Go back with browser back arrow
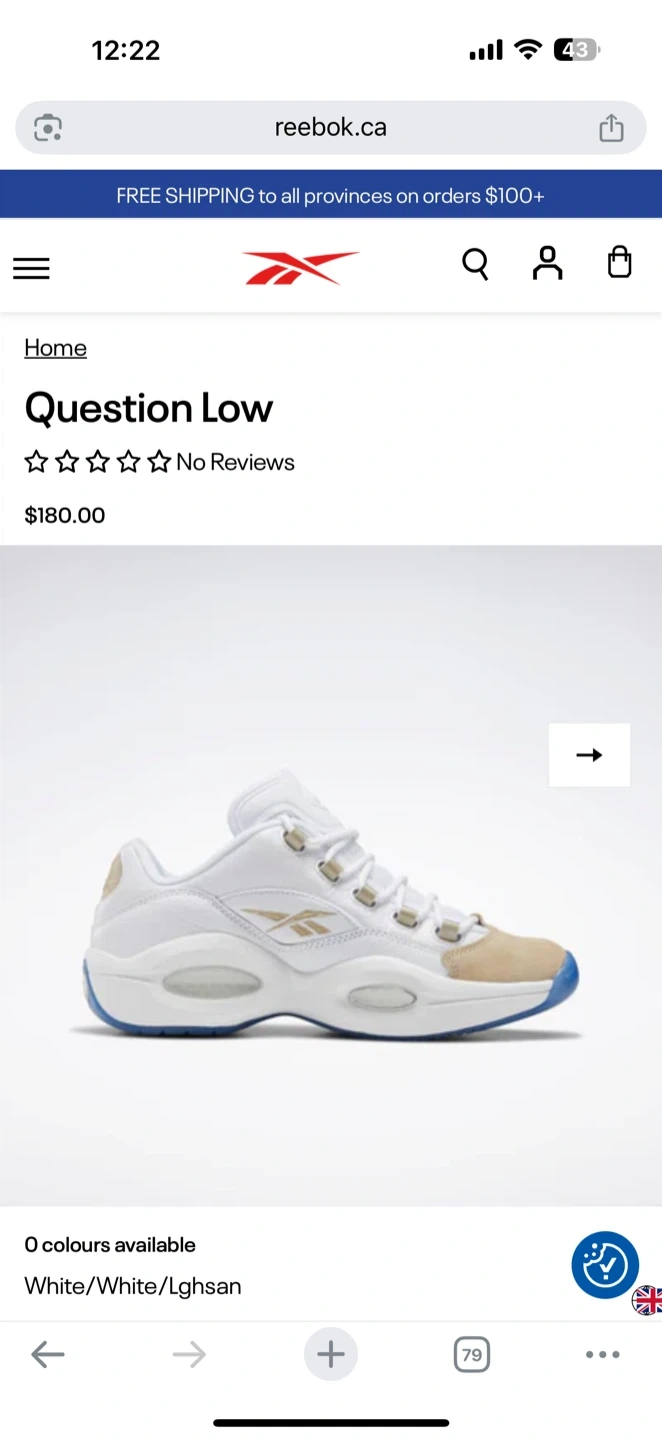Viewport: 662px width, 1440px height. (x=48, y=1355)
